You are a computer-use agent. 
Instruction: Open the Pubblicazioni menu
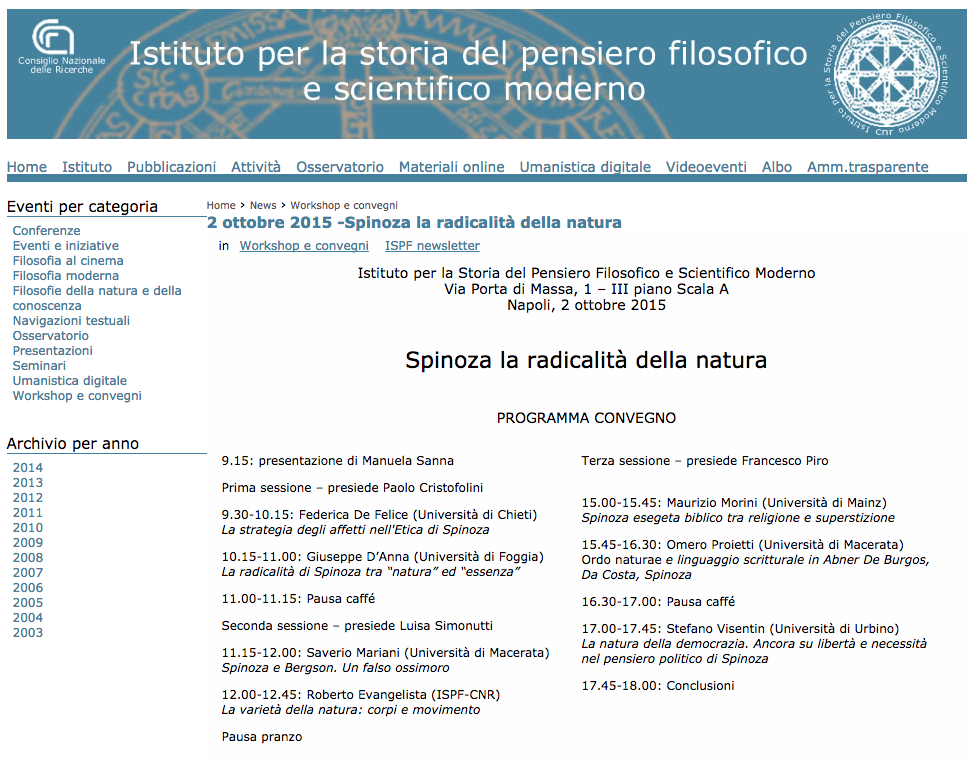click(171, 167)
